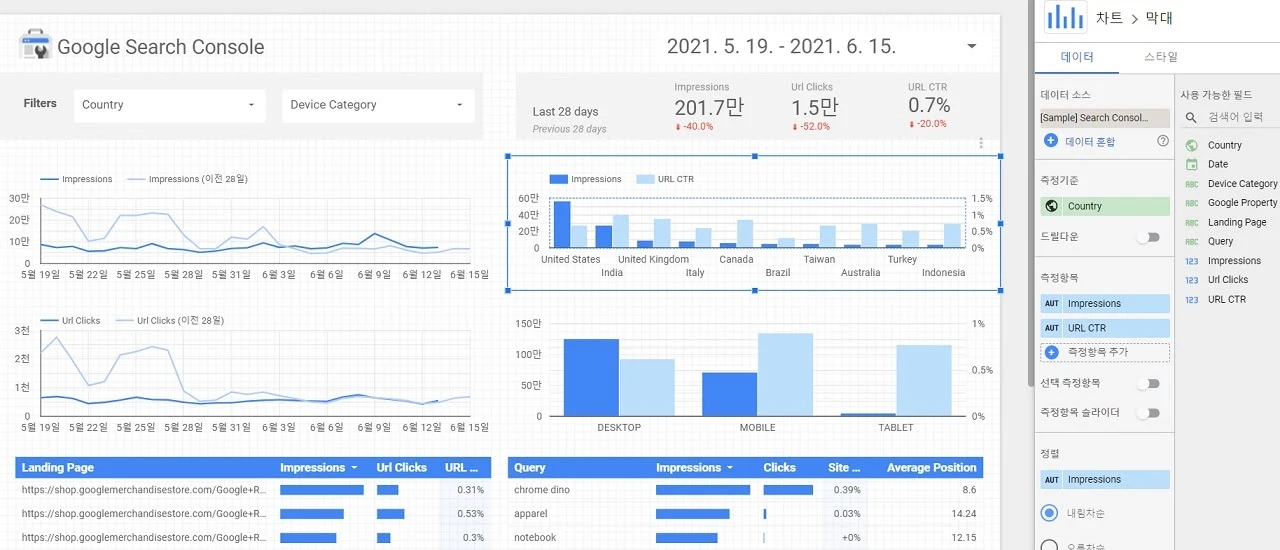Toggle the 측정항목 슬라이더 switch
This screenshot has width=1280, height=550.
coord(1150,412)
